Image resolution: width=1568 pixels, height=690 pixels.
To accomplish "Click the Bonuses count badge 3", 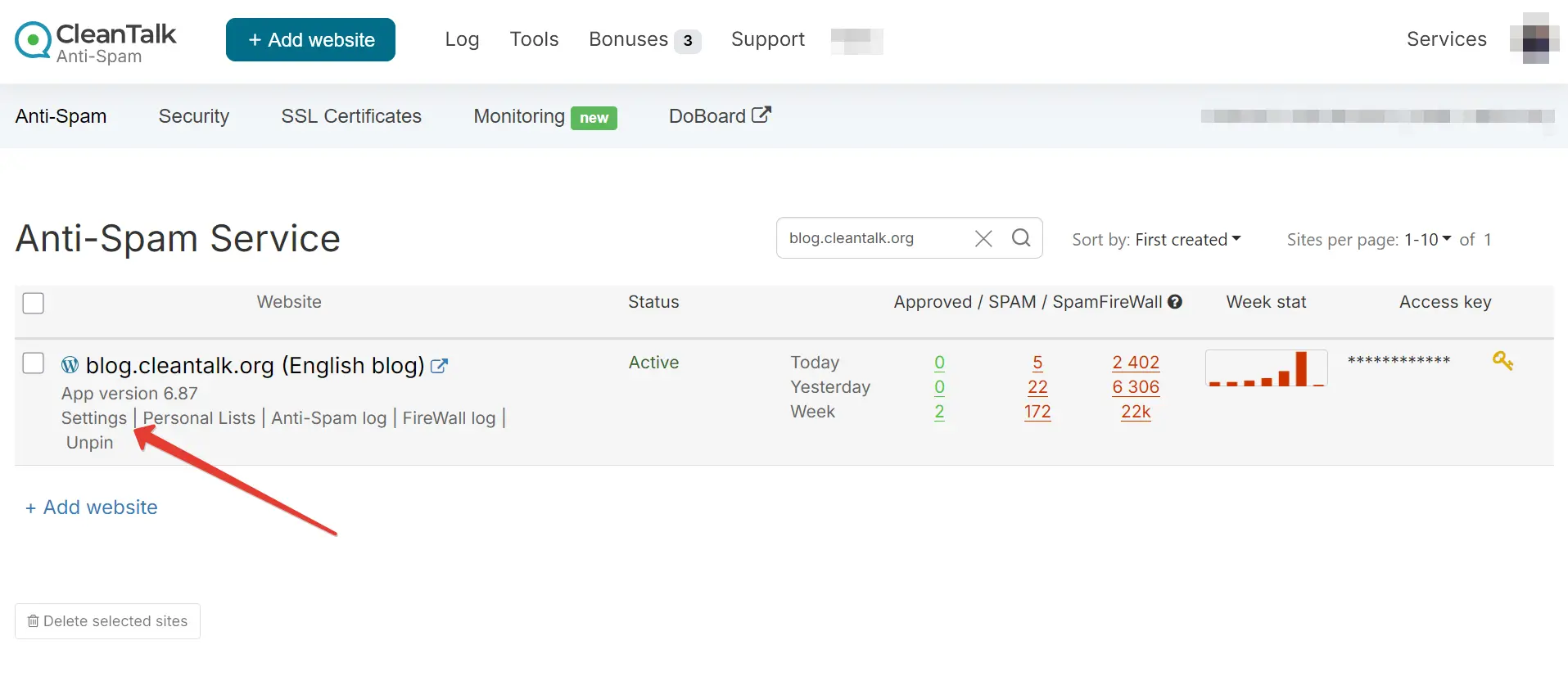I will click(688, 41).
